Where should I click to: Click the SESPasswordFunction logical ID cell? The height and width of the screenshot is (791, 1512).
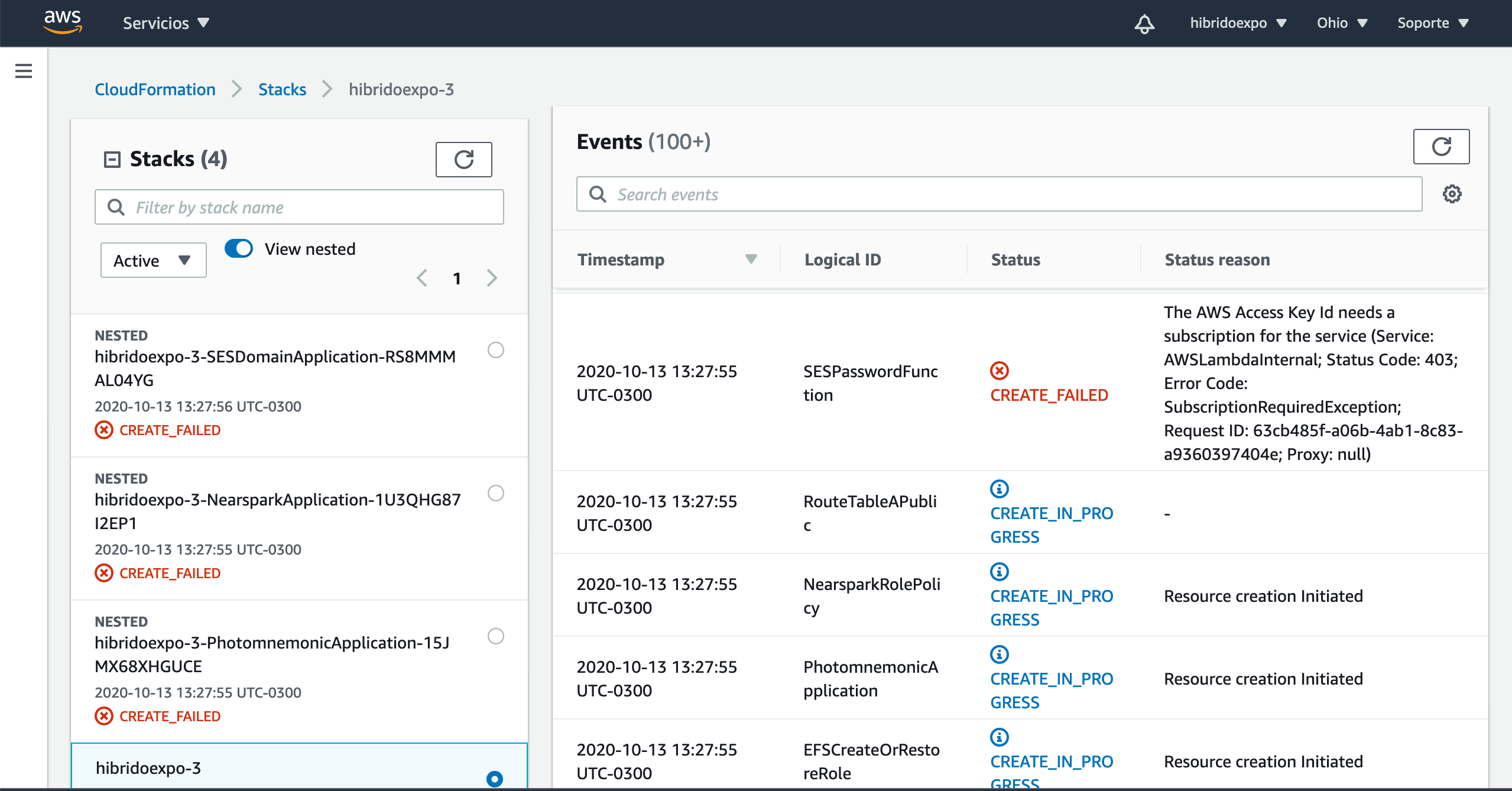tap(871, 383)
